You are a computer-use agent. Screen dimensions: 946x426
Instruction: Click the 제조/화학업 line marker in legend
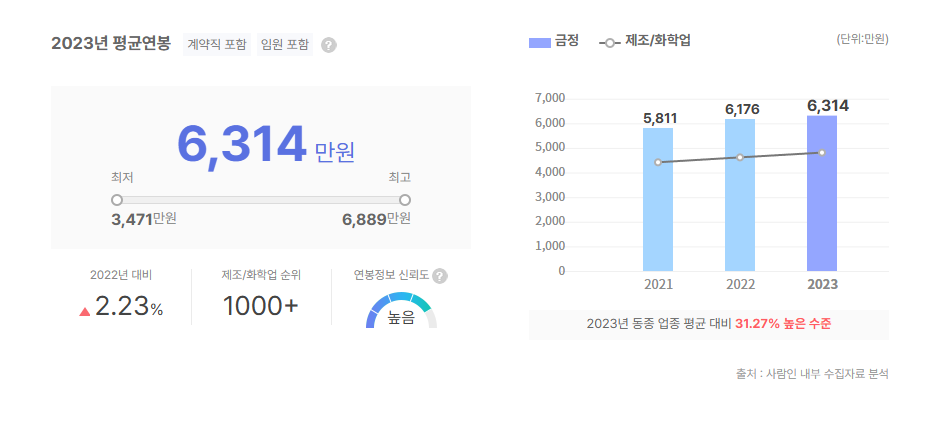coord(610,42)
